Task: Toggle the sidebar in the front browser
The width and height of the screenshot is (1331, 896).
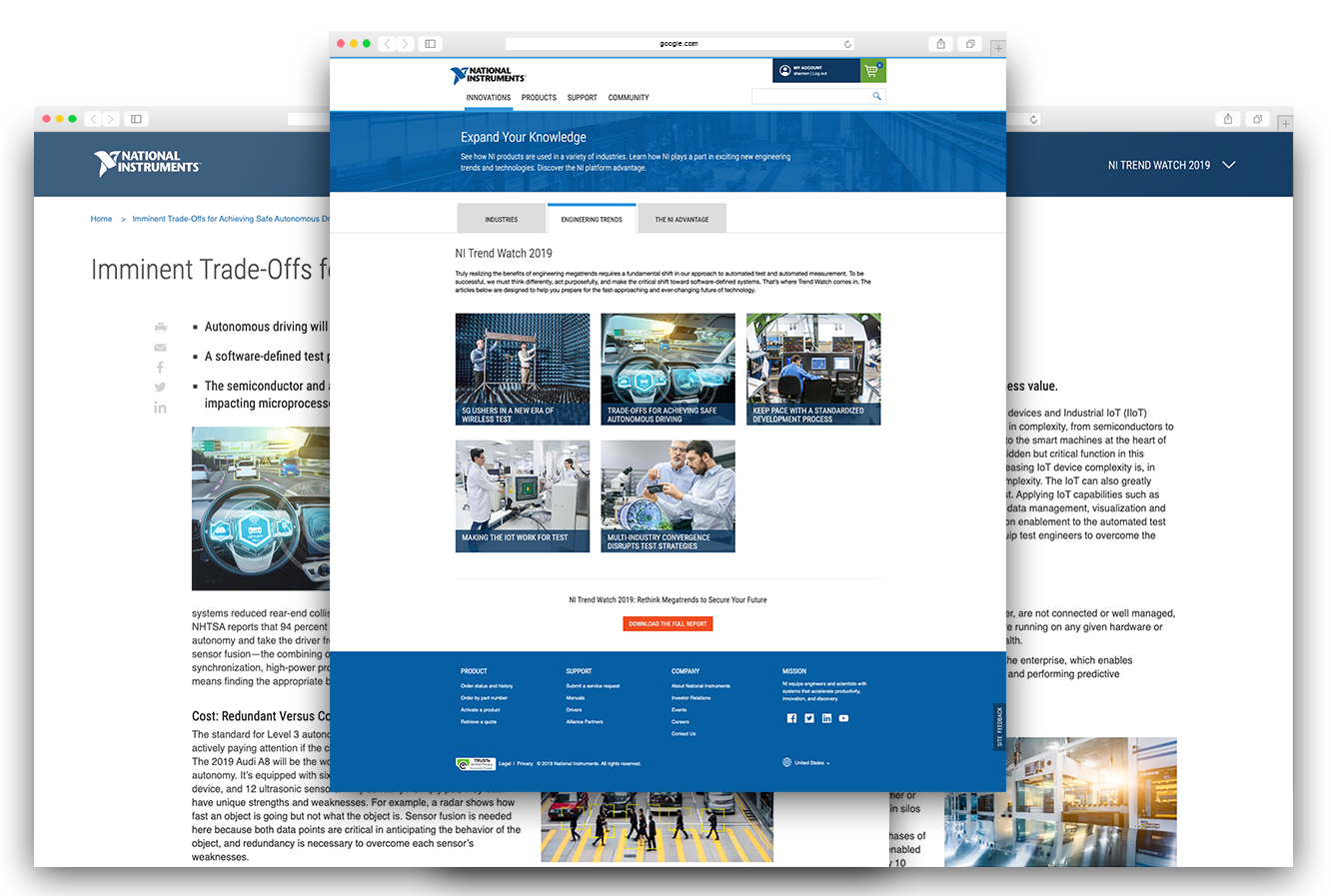Action: (x=430, y=44)
